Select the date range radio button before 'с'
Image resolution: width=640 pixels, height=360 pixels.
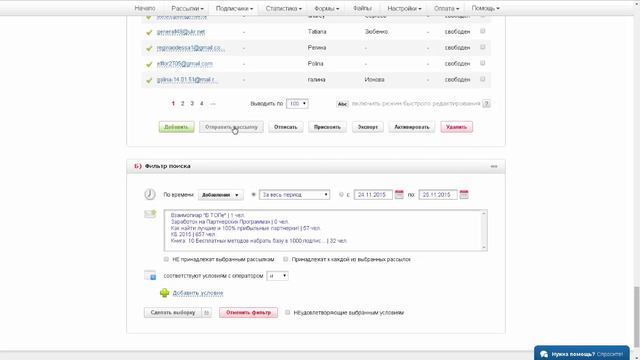coord(342,195)
